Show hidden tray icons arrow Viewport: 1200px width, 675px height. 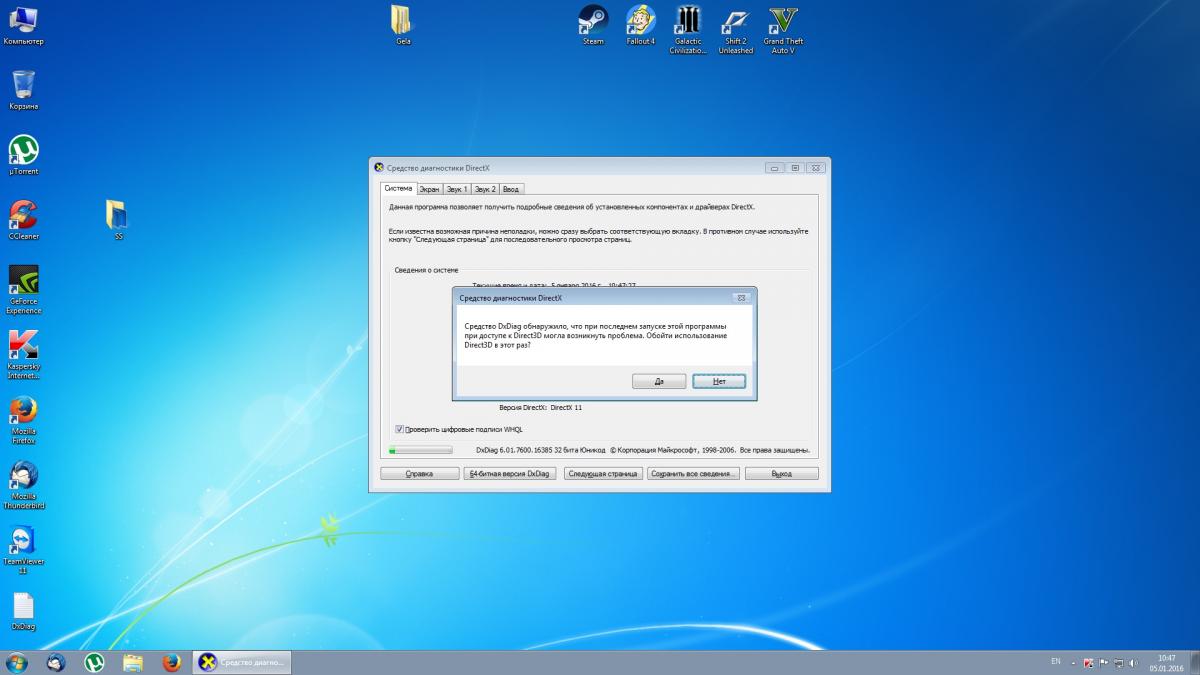1075,662
